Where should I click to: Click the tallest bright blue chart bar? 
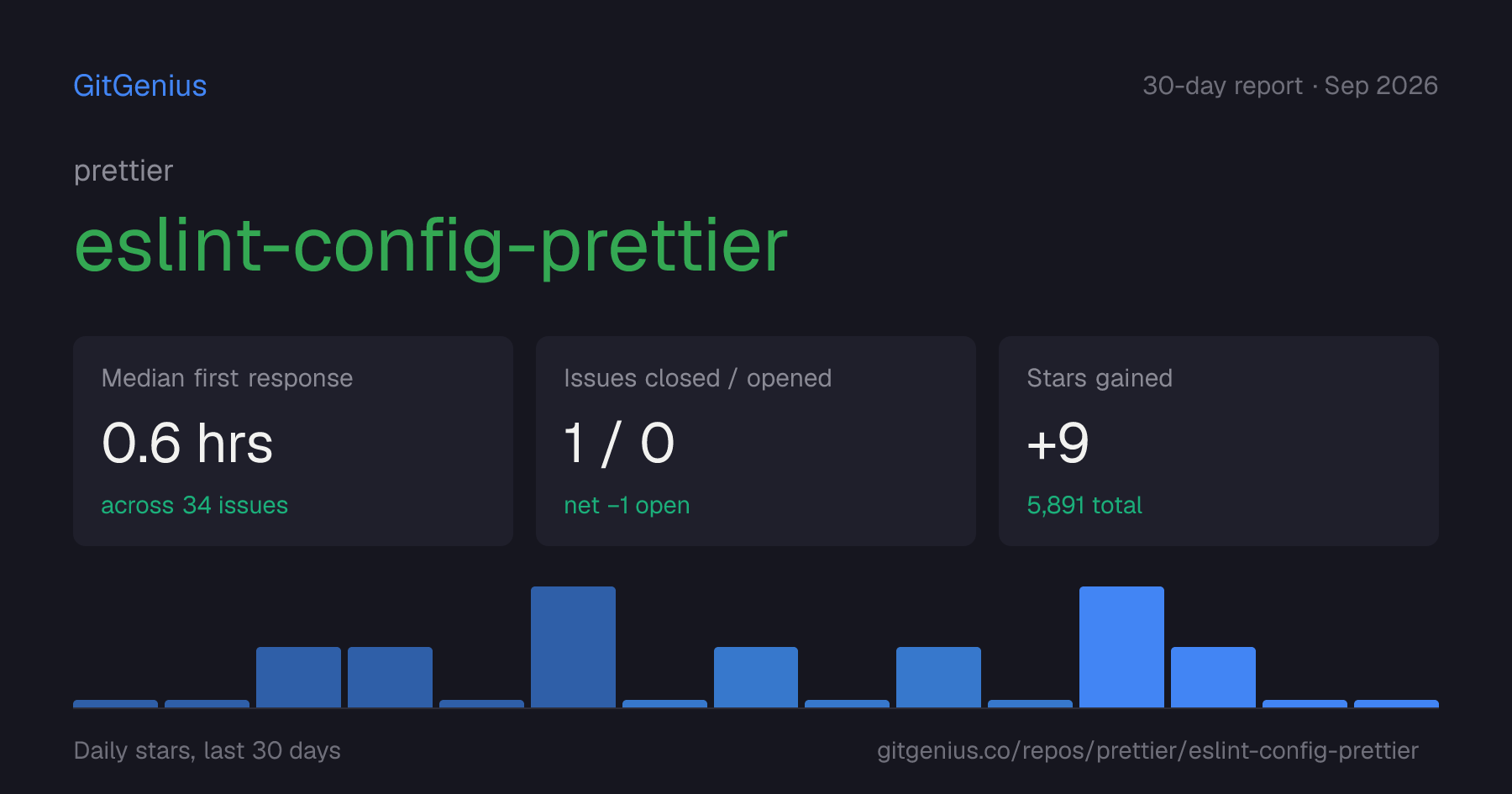pos(1121,647)
